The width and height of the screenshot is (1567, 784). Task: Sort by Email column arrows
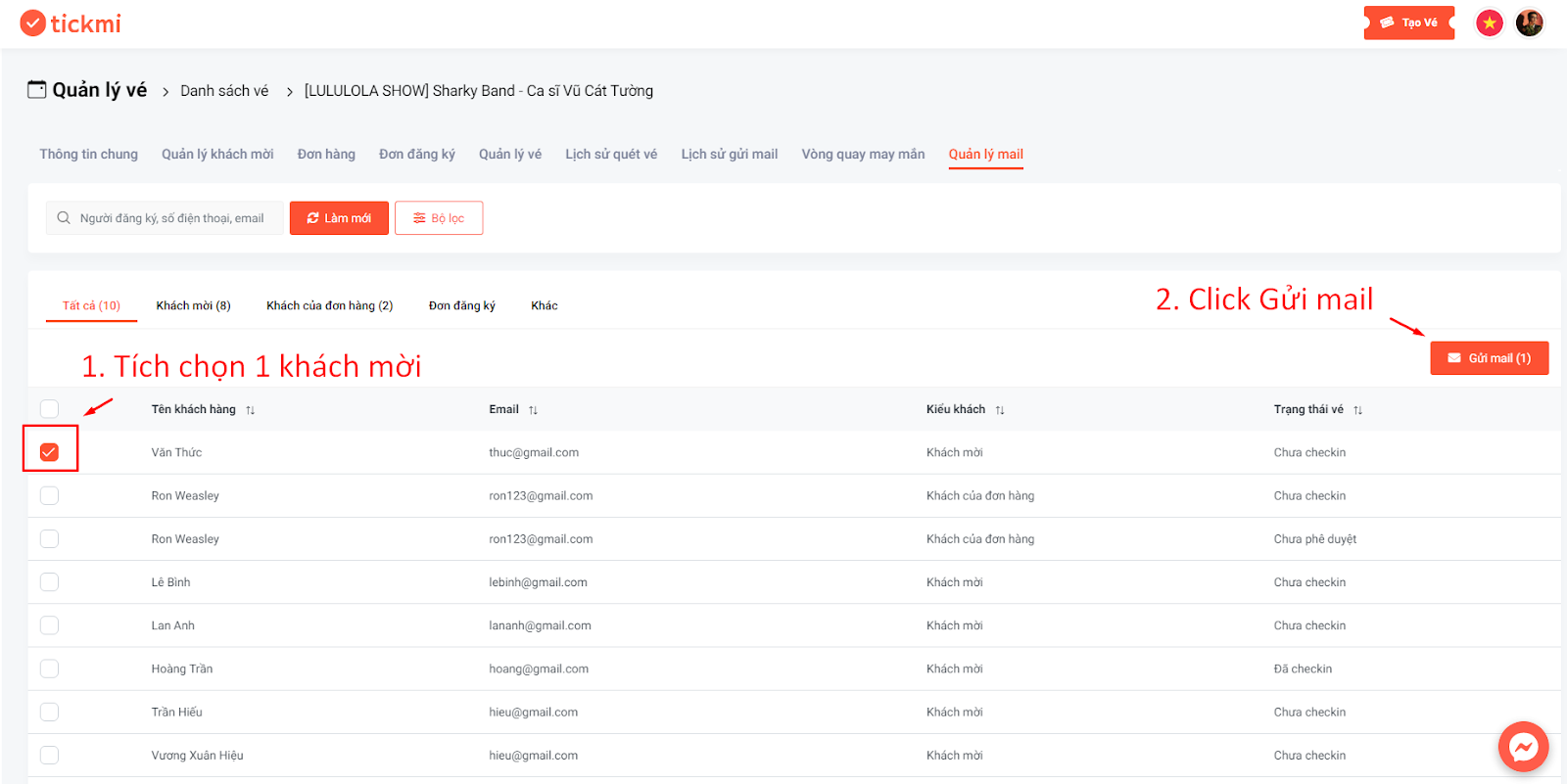point(533,410)
